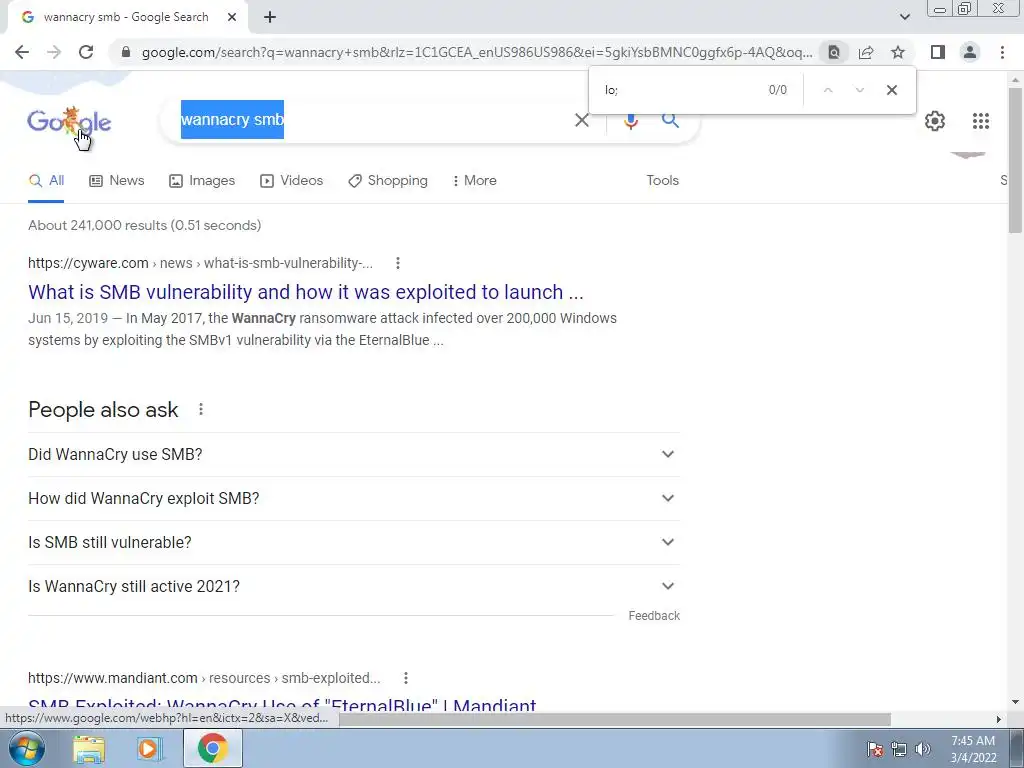Click the network tray icon
The width and height of the screenshot is (1024, 768).
(x=899, y=749)
